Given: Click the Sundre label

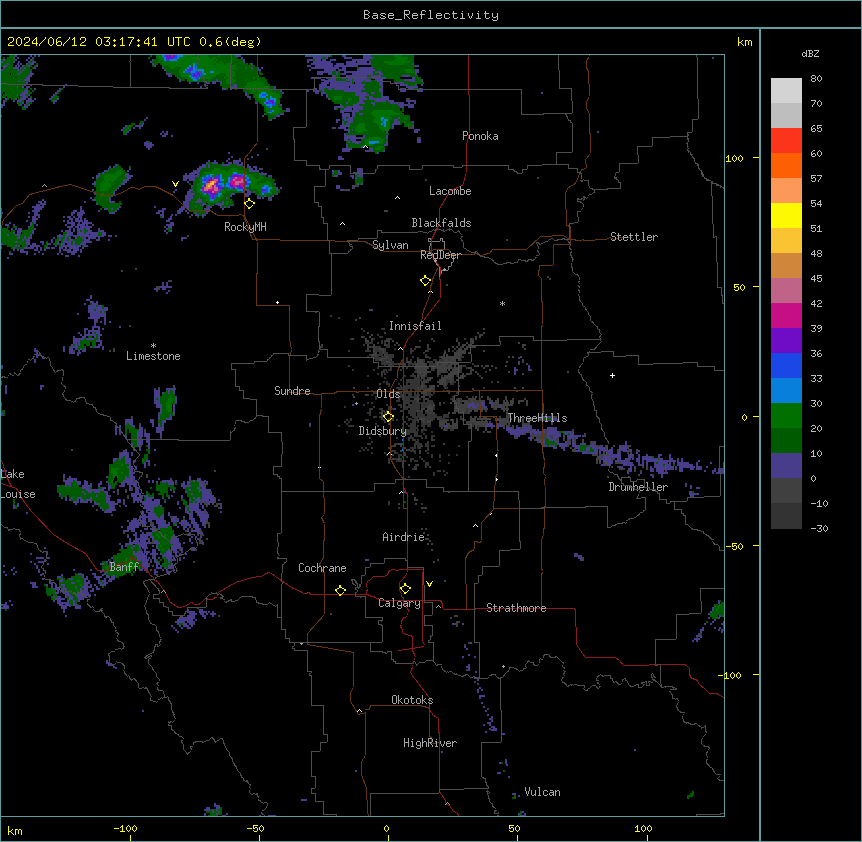Looking at the screenshot, I should pos(292,391).
